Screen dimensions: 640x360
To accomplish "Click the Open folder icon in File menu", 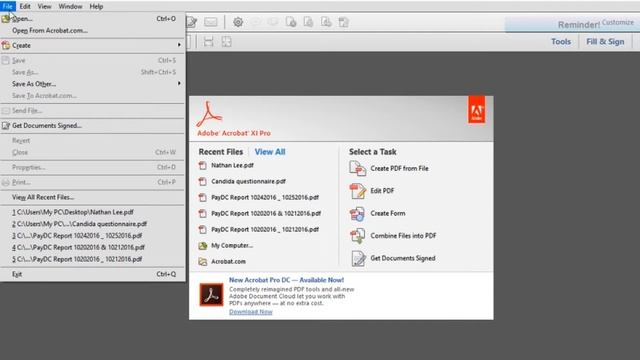I will (6, 19).
